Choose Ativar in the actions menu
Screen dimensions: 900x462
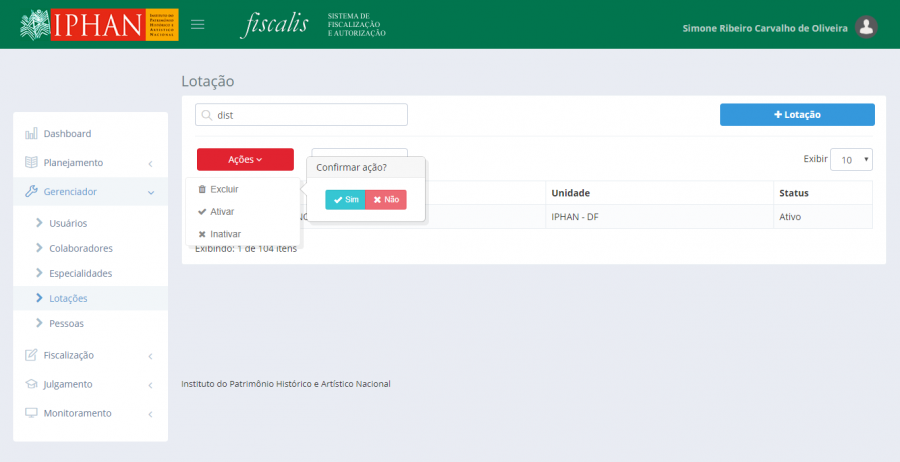(222, 212)
